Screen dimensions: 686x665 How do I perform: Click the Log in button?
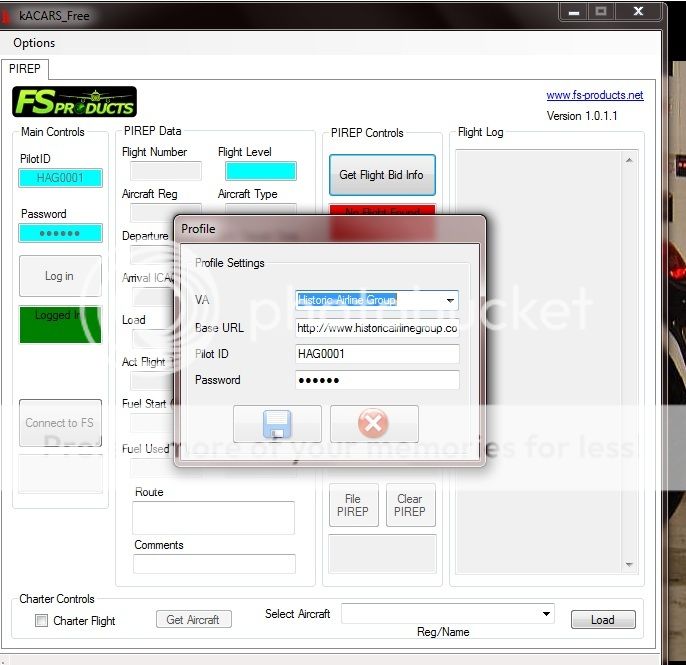tap(60, 276)
